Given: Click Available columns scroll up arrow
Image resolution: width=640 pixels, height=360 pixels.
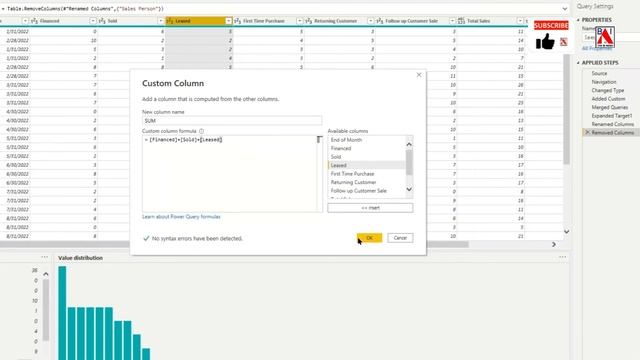Looking at the screenshot, I should pyautogui.click(x=409, y=144).
